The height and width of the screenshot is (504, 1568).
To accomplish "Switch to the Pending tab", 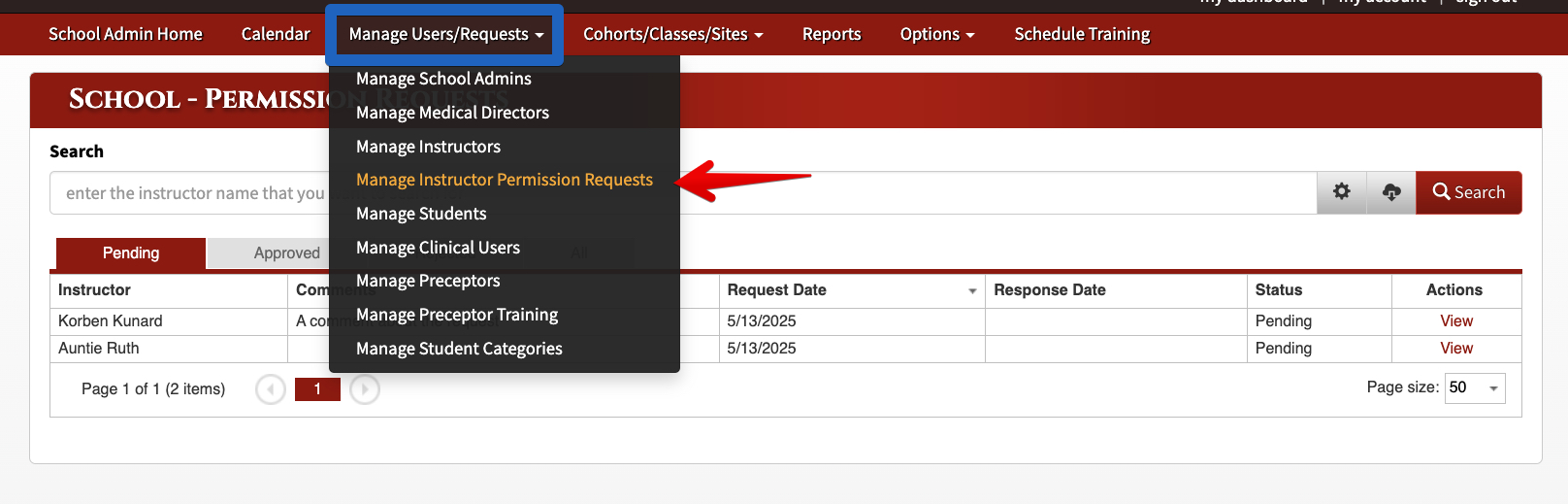I will [x=131, y=253].
